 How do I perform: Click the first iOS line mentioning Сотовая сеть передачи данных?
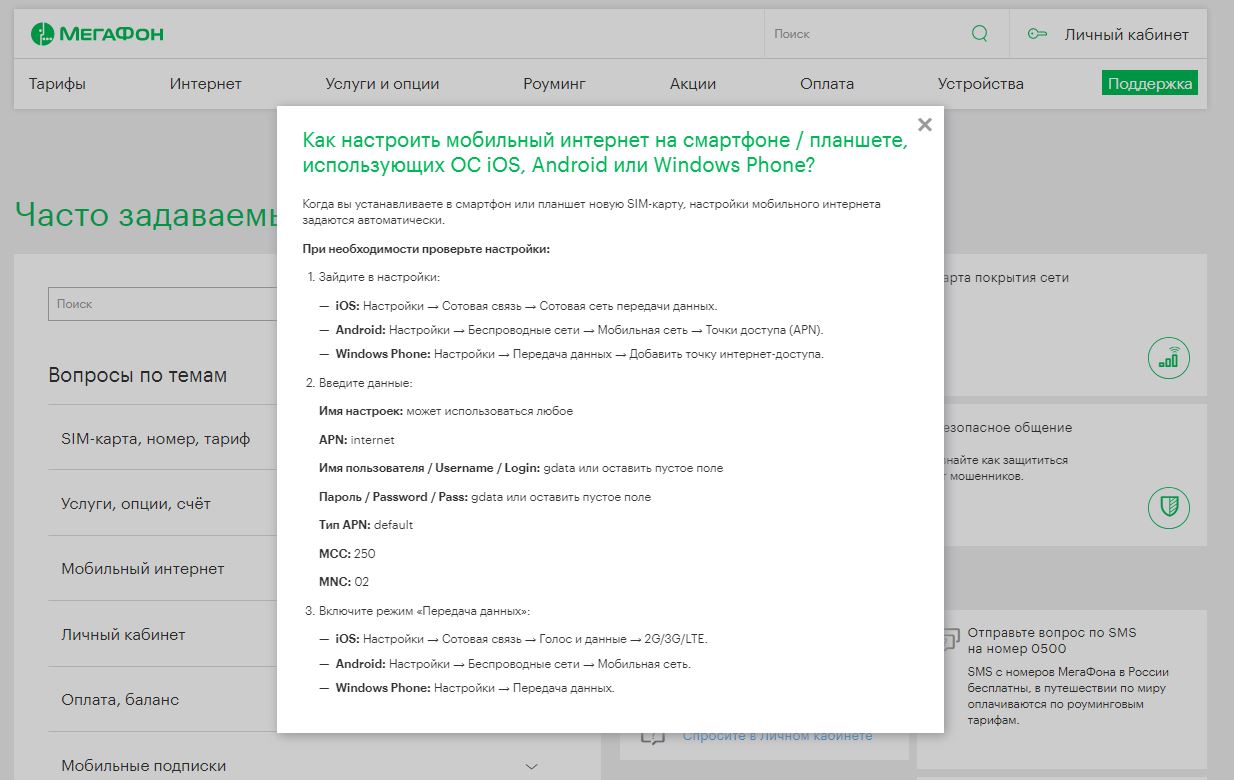tap(526, 306)
